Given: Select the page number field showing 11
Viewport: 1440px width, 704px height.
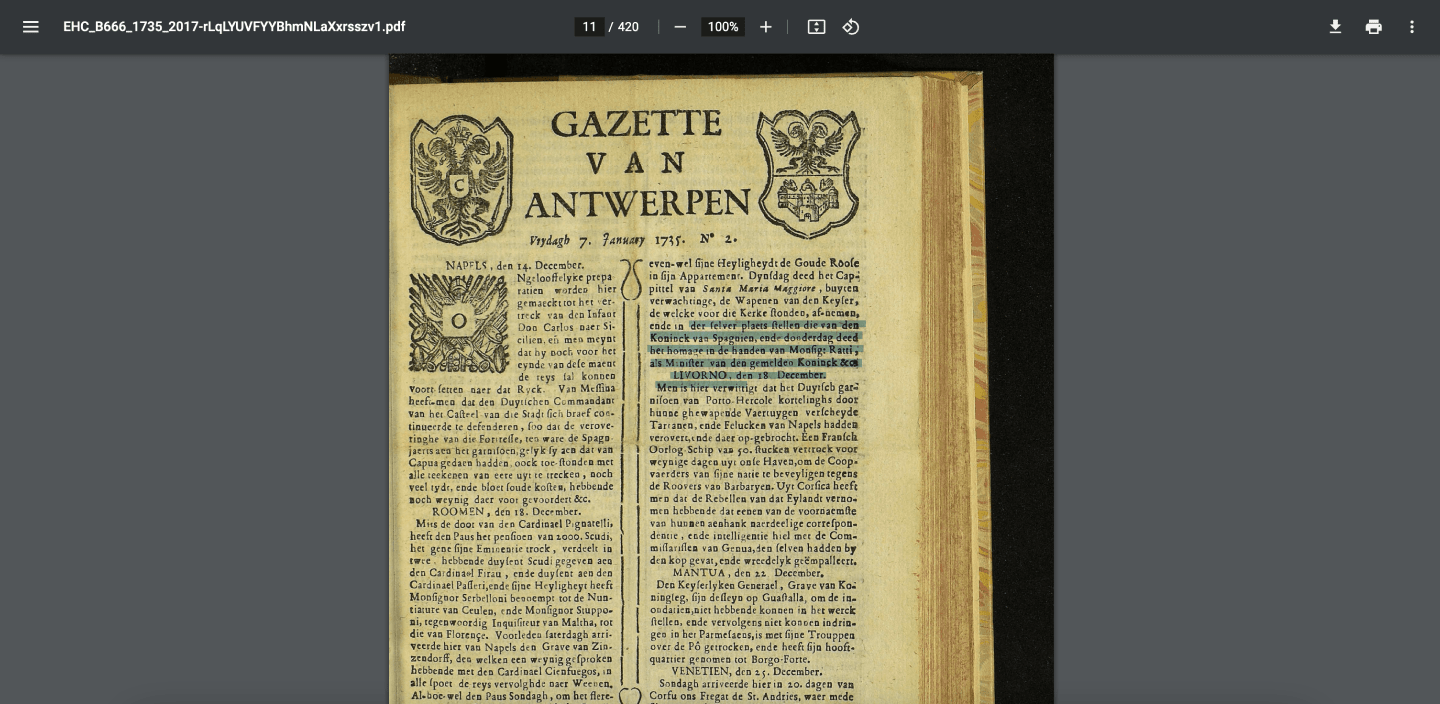Looking at the screenshot, I should tap(589, 27).
